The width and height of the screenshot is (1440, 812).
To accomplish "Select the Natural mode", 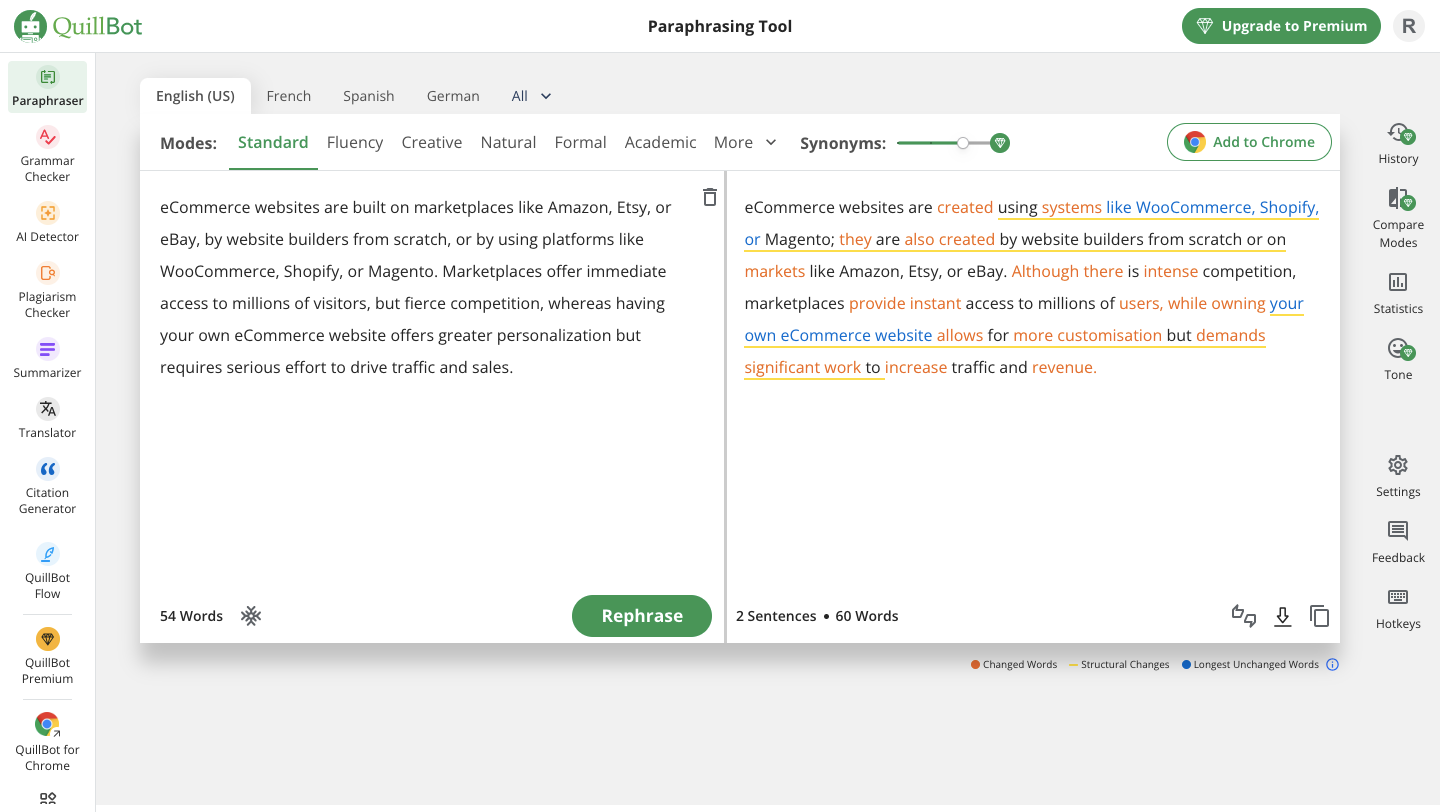I will pos(508,143).
